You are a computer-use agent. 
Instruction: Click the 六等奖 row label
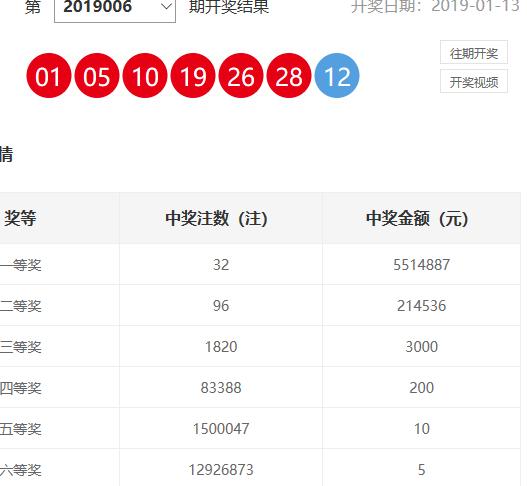[x=21, y=470]
